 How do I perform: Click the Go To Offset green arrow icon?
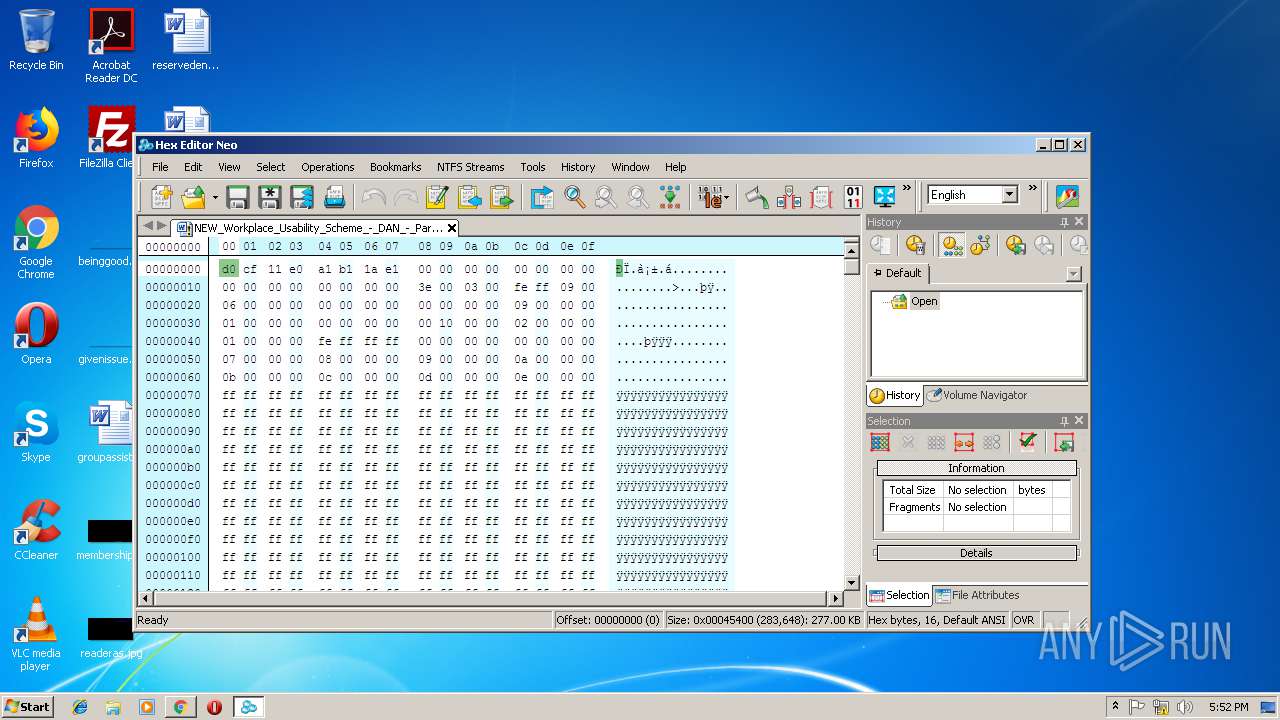(x=670, y=196)
